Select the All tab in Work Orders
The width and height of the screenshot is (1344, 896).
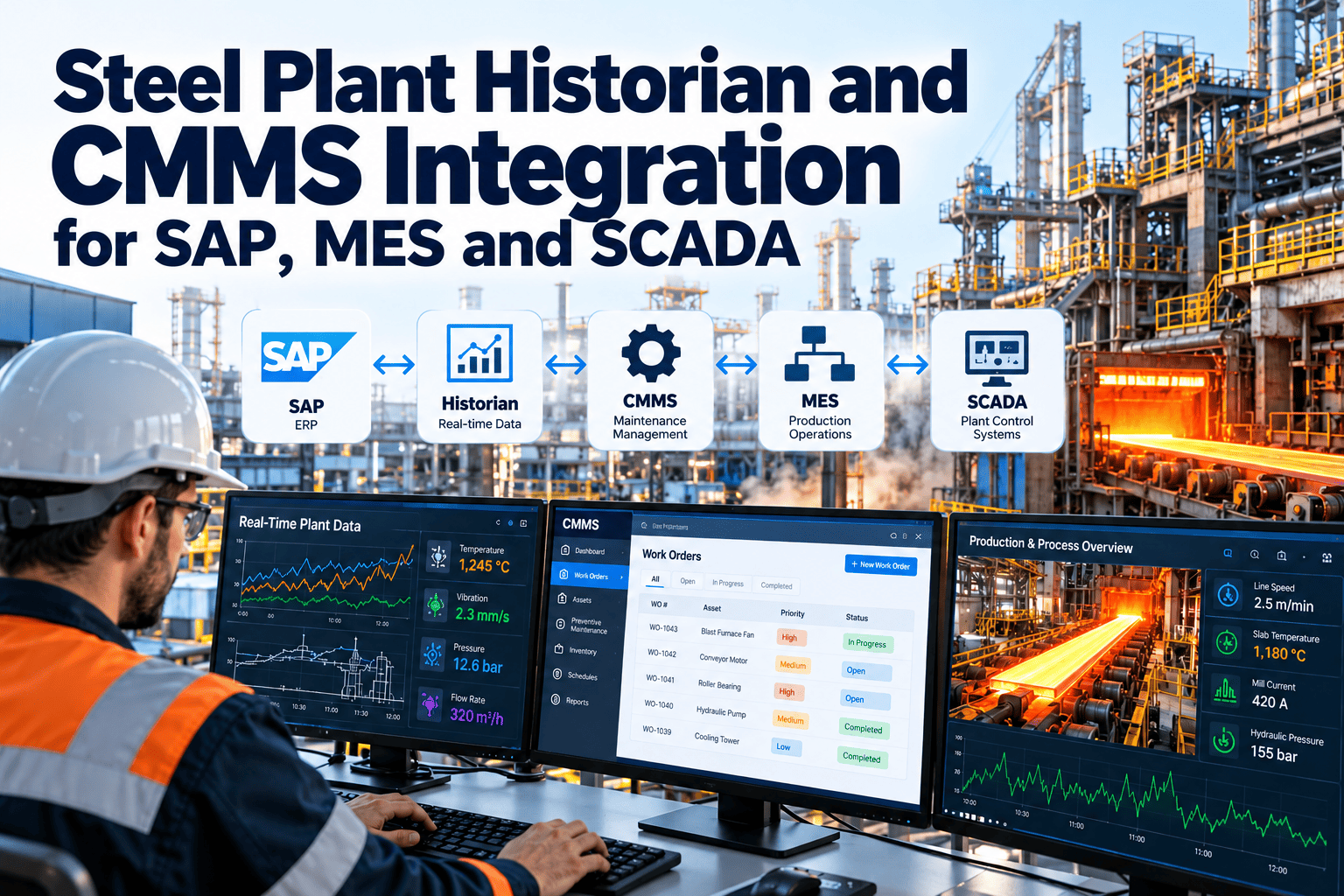coord(655,579)
